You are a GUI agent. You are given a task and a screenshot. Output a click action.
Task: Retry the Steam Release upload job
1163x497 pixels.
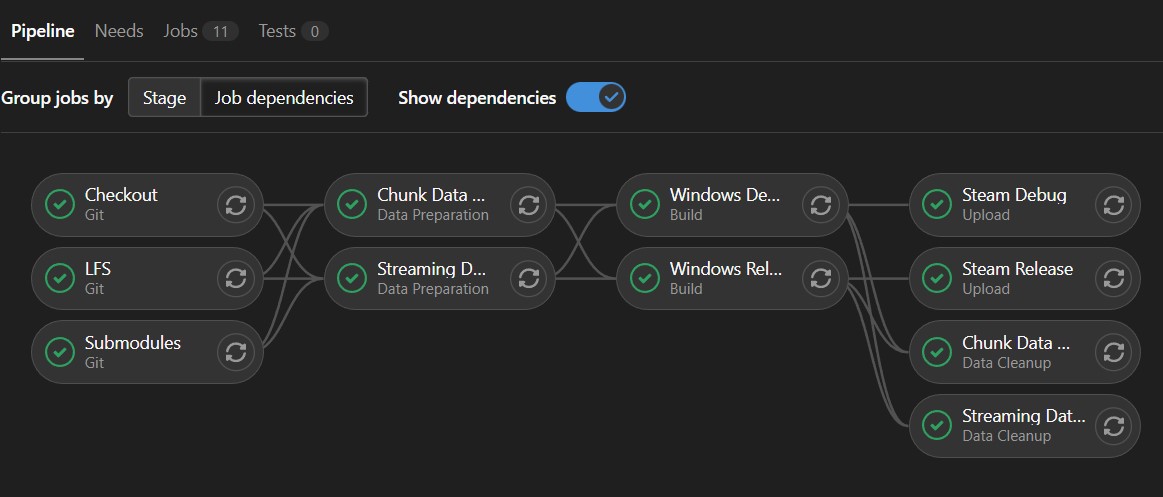point(1113,278)
